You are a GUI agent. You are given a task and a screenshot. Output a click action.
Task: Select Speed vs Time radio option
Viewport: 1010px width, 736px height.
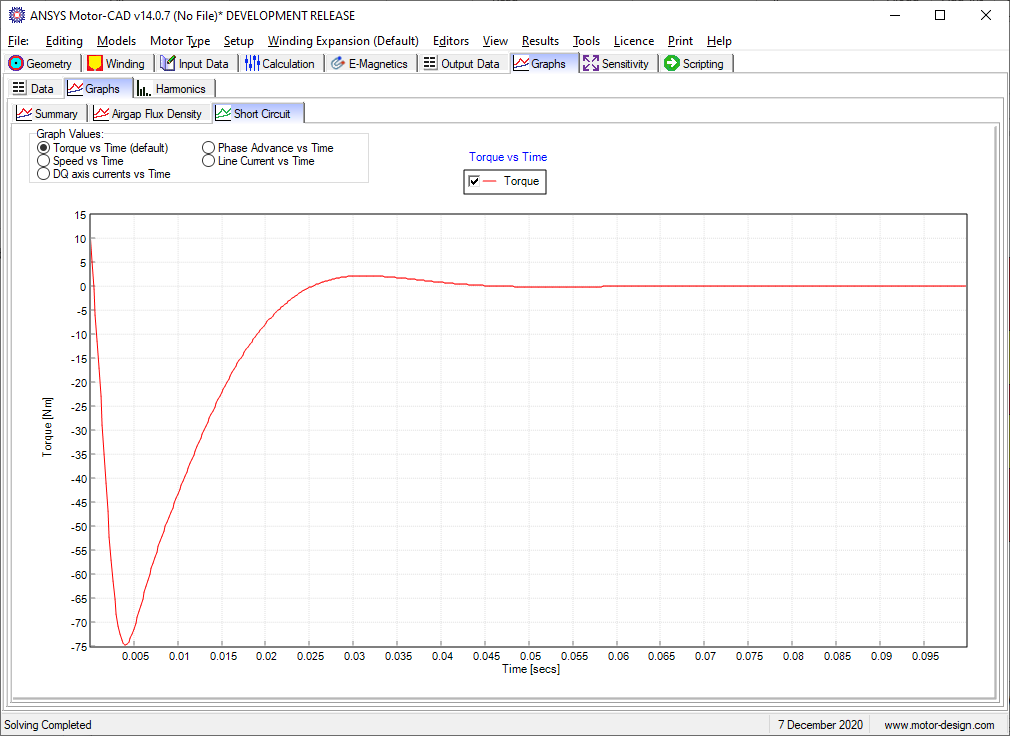coord(43,161)
